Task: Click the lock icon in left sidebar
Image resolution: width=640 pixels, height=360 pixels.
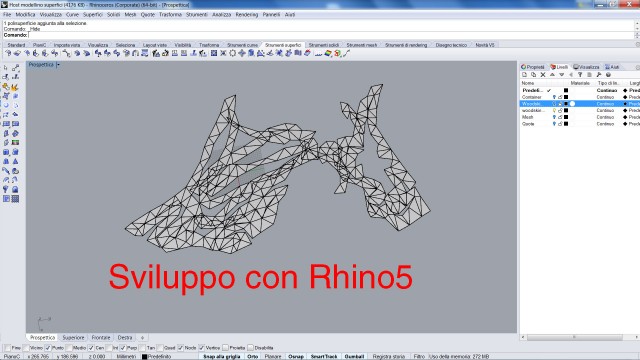Action: pos(15,189)
